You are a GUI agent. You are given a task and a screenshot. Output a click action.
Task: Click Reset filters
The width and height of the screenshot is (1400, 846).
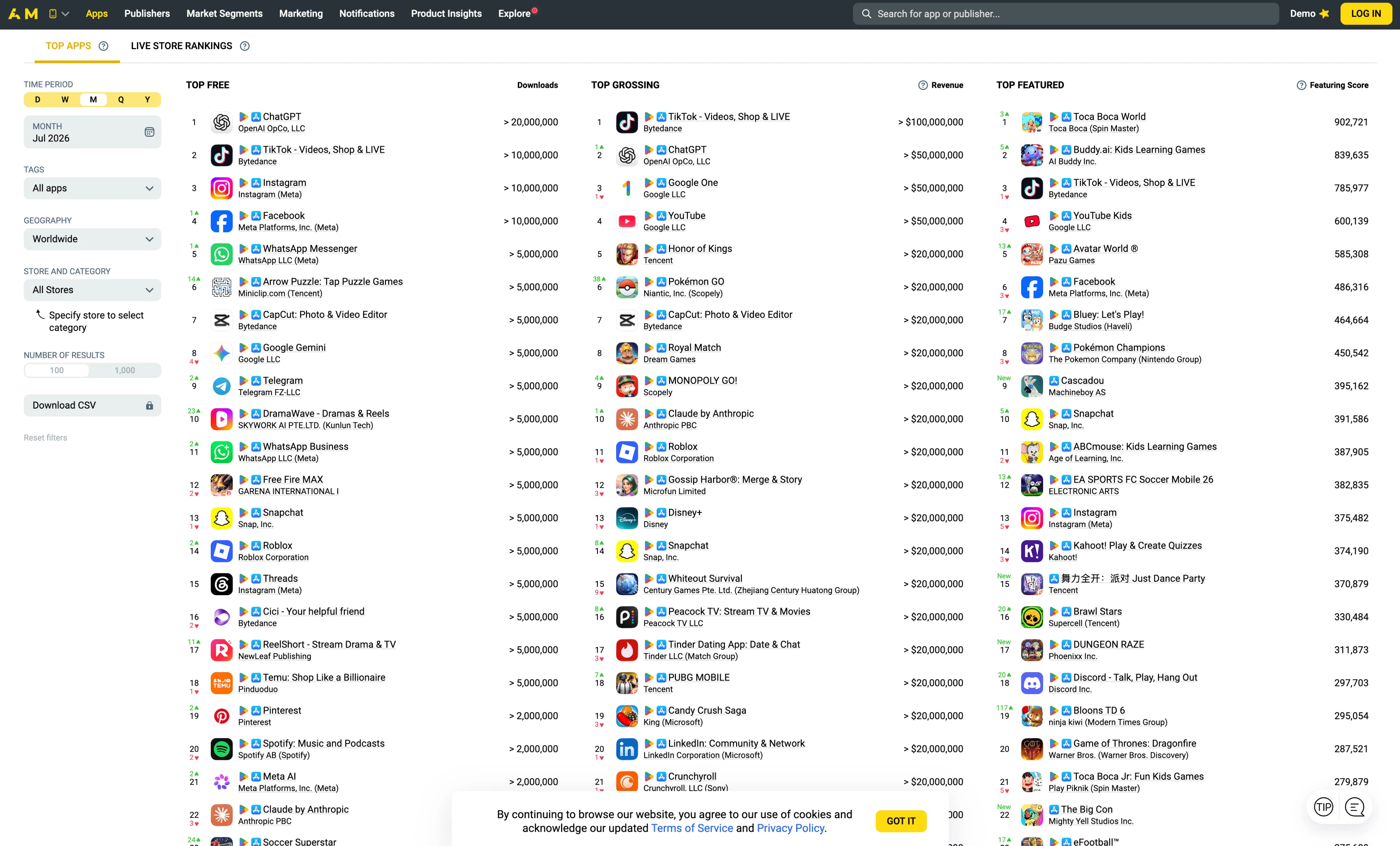pos(46,437)
